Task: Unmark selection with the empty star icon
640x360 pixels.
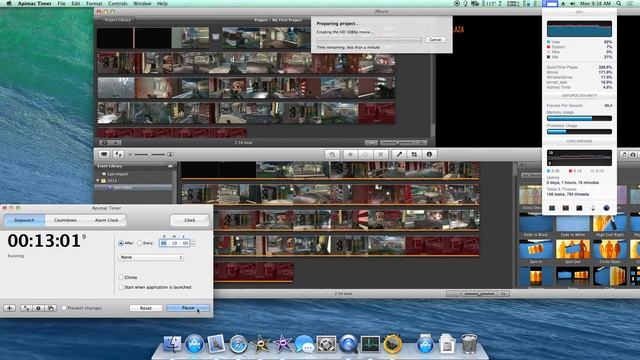Action: (x=365, y=154)
